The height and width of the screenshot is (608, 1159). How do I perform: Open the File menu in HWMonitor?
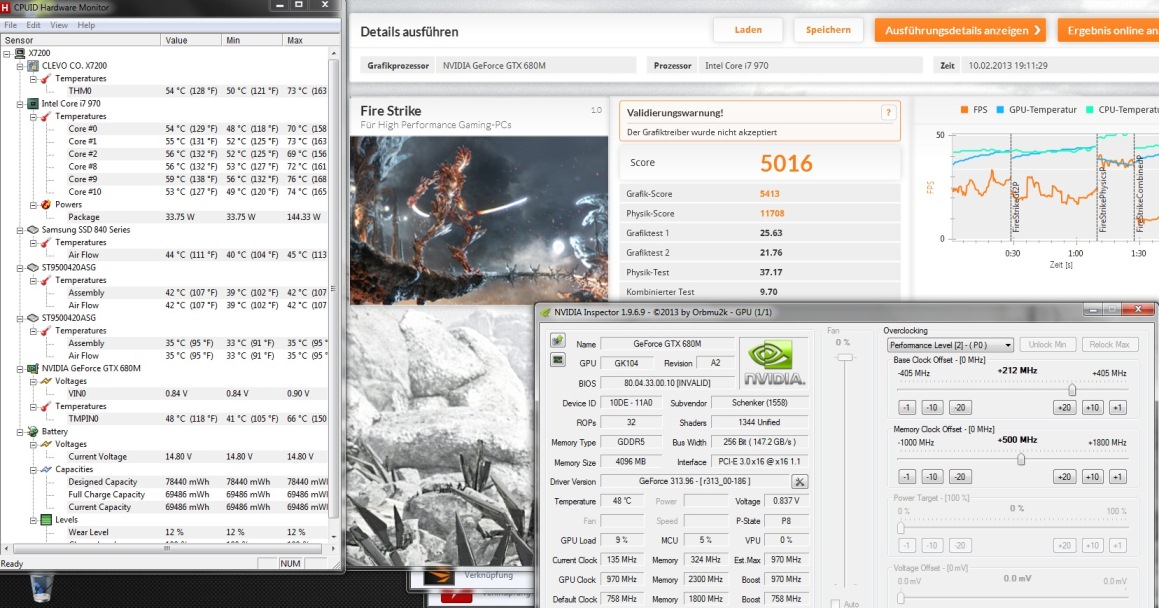pos(10,25)
